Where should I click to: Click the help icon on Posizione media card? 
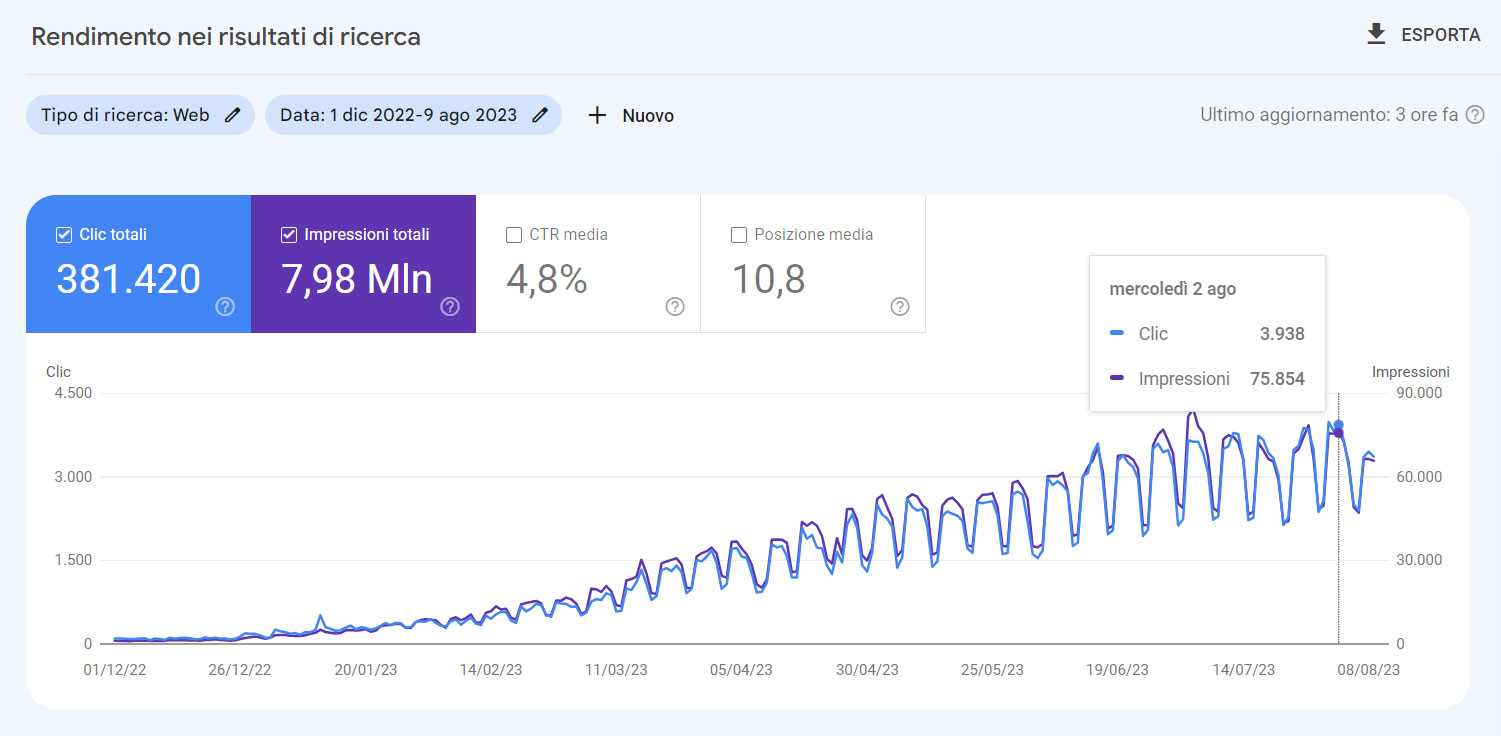click(x=899, y=308)
